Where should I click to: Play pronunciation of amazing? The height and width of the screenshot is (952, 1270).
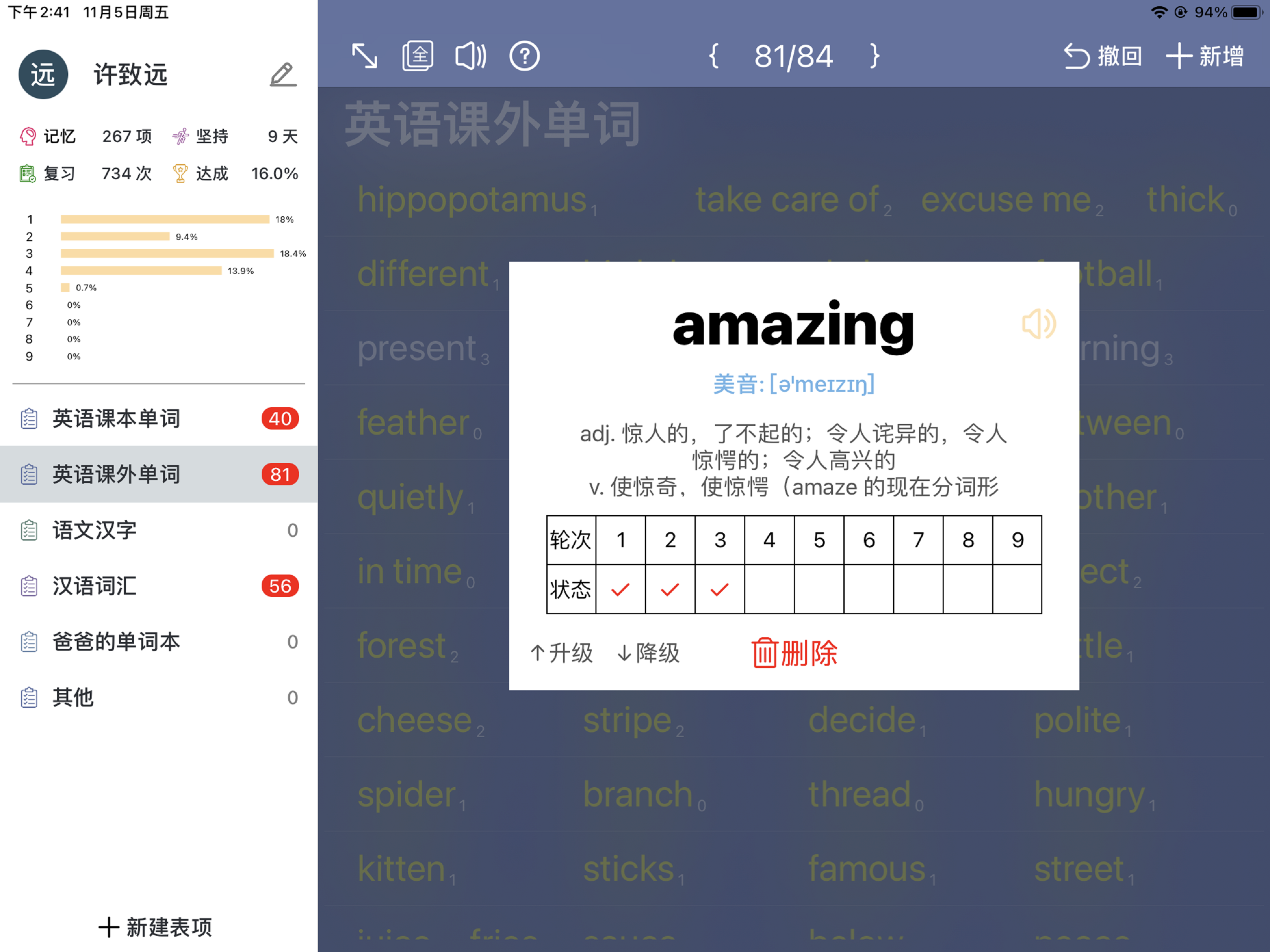click(x=1038, y=324)
